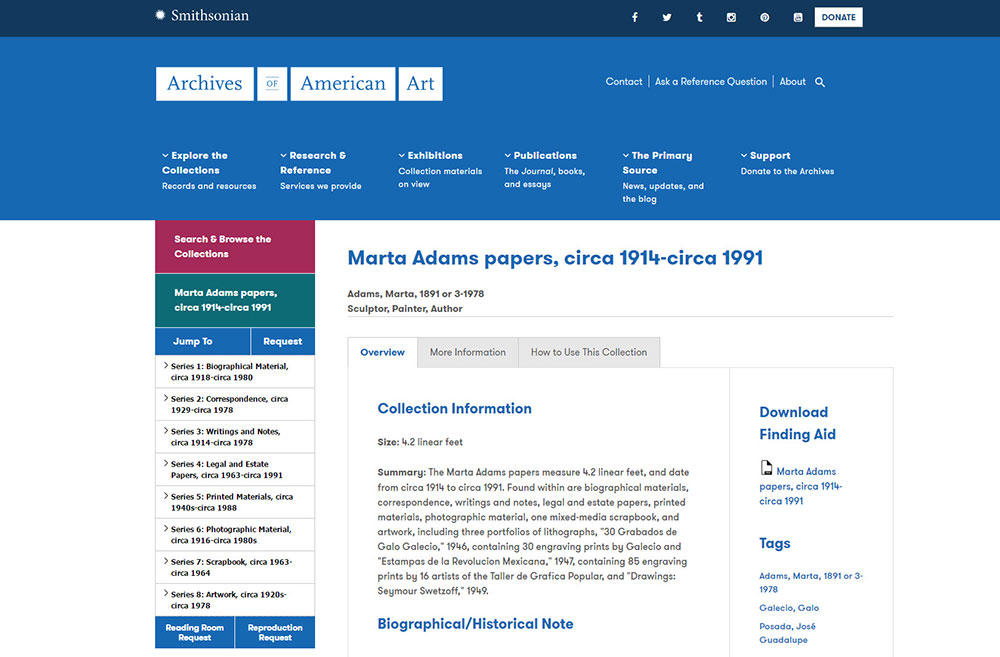Click the Smithsonian sunburst logo
The width and height of the screenshot is (1000, 657).
[160, 15]
